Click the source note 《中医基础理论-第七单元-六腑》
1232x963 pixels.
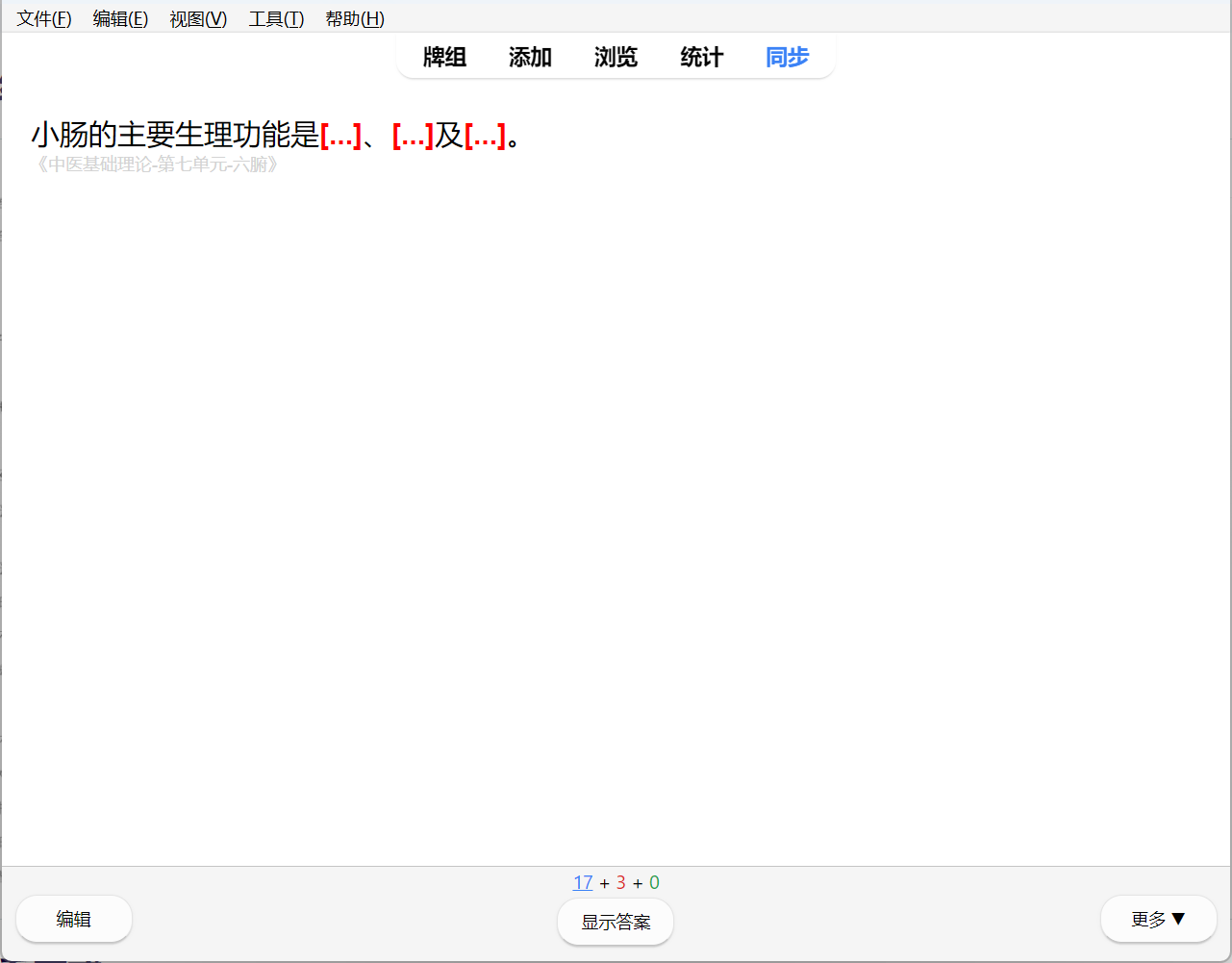[x=156, y=165]
